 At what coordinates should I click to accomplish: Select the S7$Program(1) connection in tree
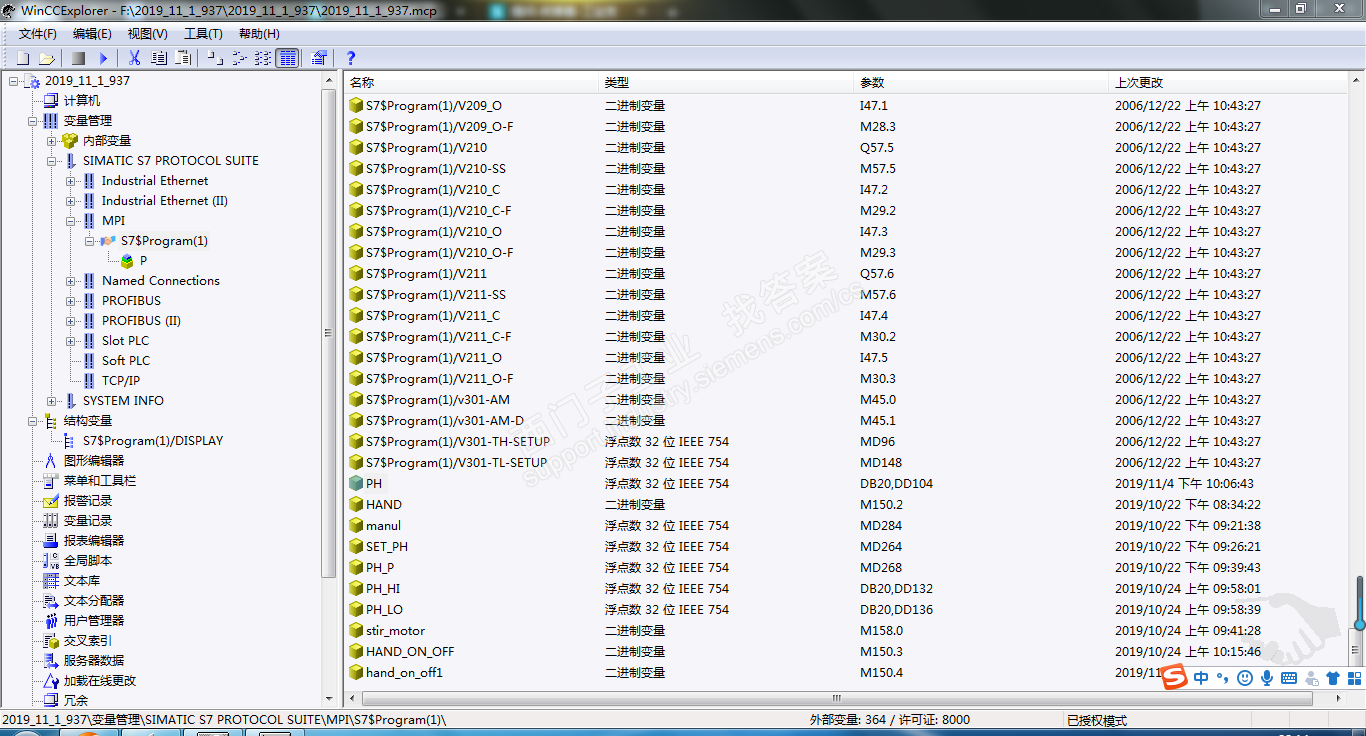[164, 241]
